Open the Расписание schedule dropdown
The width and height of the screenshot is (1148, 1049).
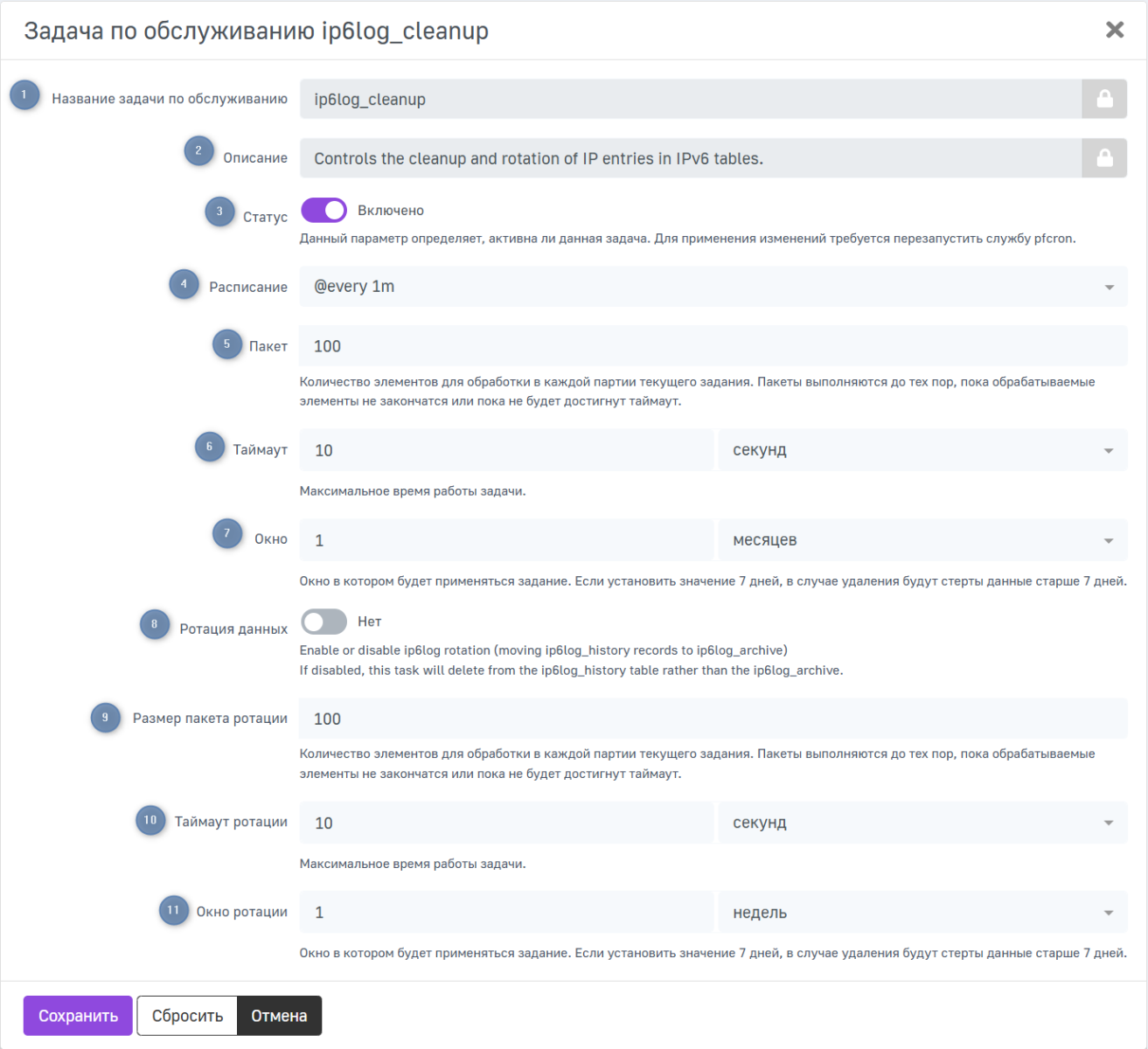(713, 287)
